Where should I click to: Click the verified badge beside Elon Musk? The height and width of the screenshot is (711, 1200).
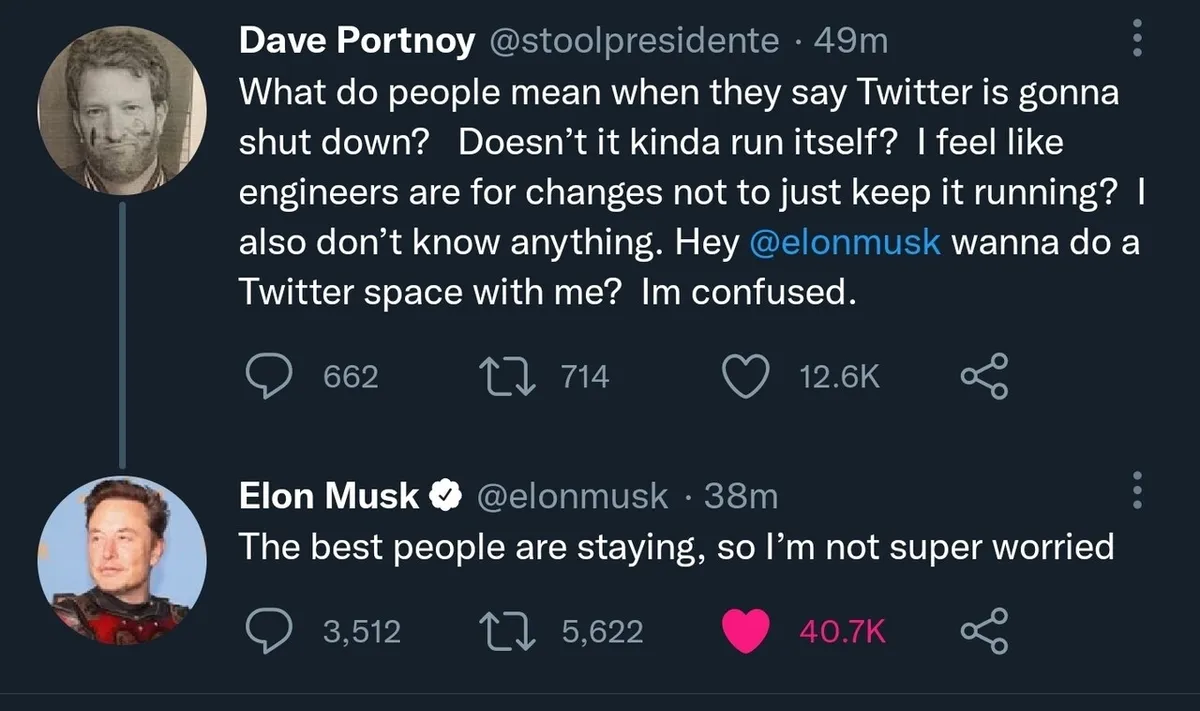[x=444, y=495]
